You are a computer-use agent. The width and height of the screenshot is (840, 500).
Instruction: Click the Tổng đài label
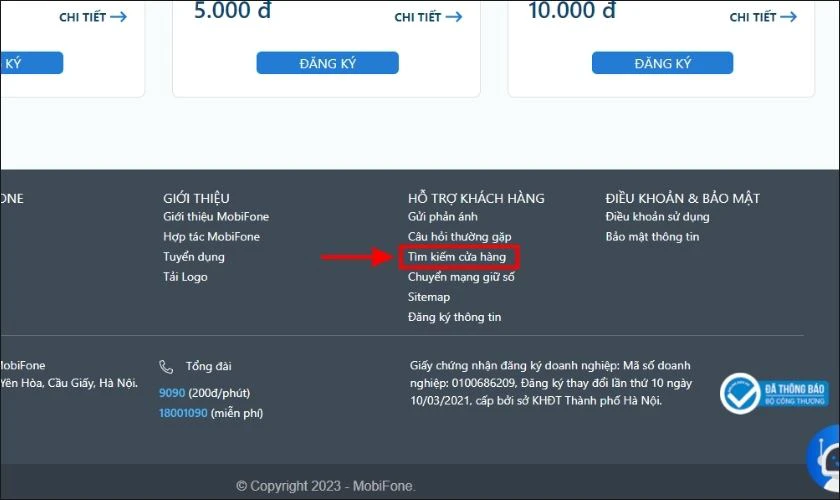(x=208, y=366)
